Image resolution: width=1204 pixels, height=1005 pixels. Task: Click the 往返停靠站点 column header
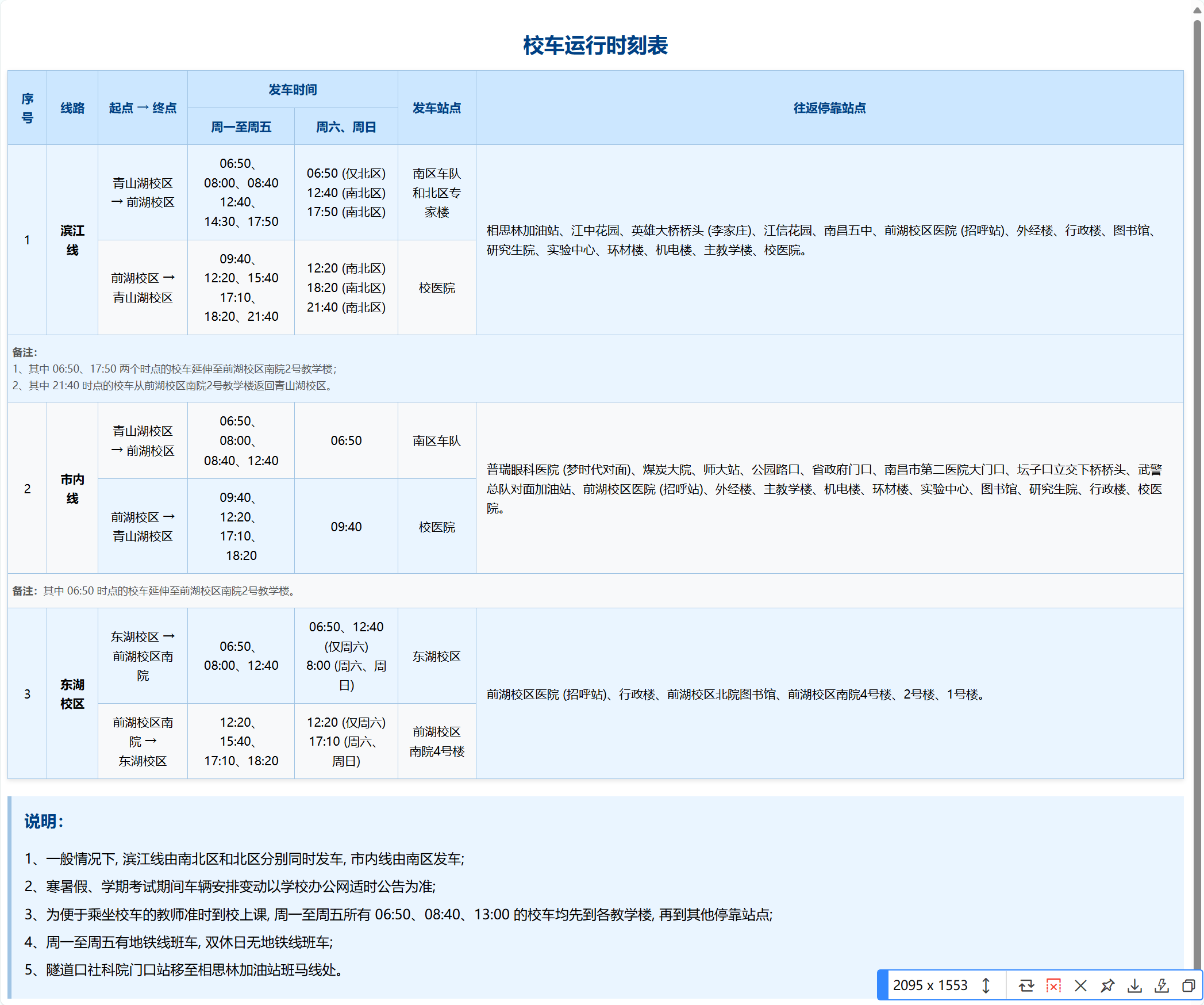829,108
